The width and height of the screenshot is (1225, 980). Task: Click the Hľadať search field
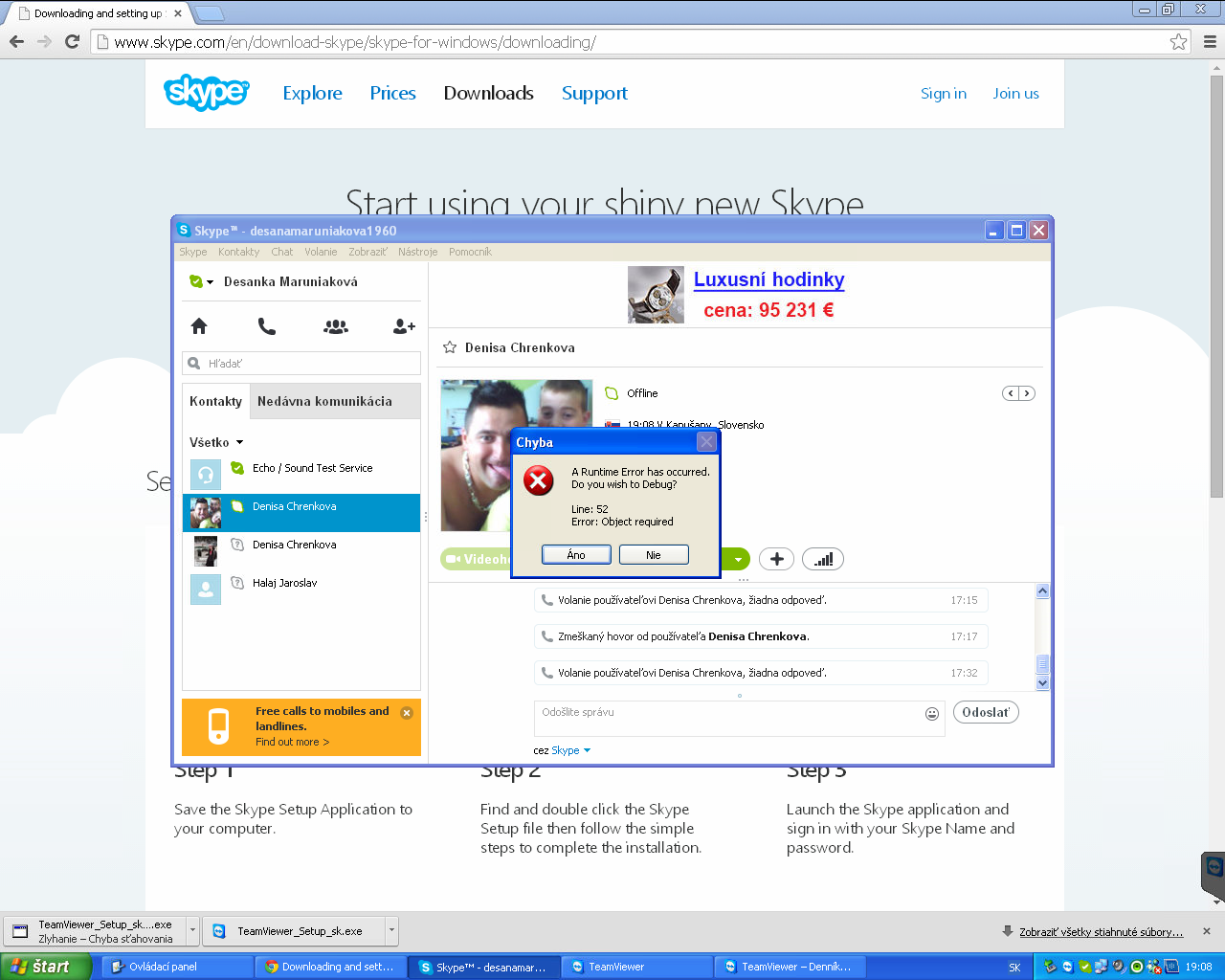point(301,364)
